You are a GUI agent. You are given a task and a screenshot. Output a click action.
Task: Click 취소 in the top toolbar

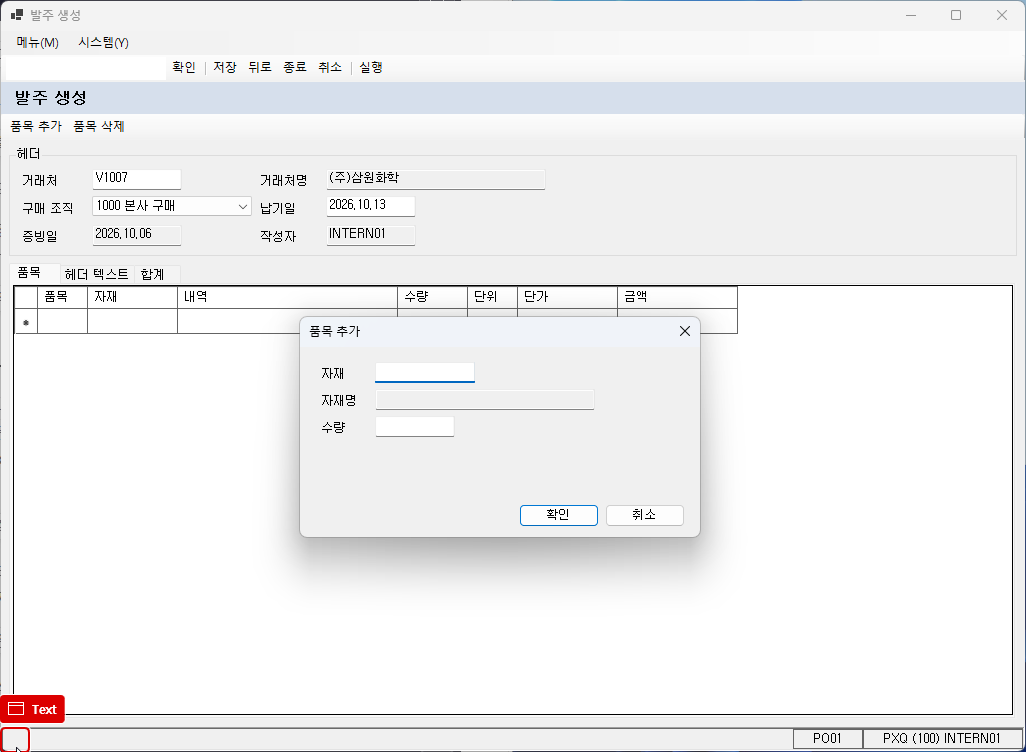pyautogui.click(x=330, y=67)
